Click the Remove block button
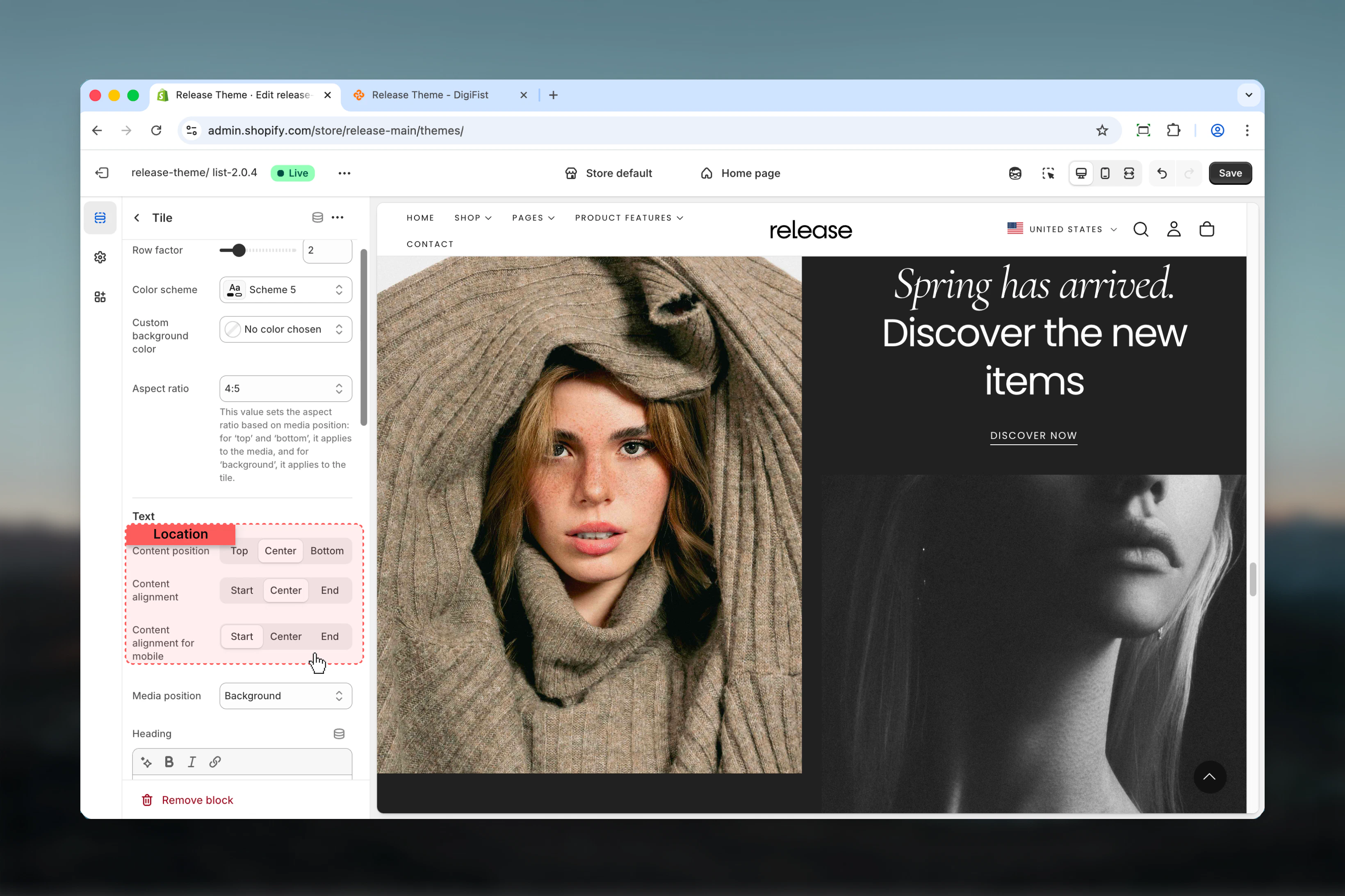The image size is (1345, 896). pos(187,800)
